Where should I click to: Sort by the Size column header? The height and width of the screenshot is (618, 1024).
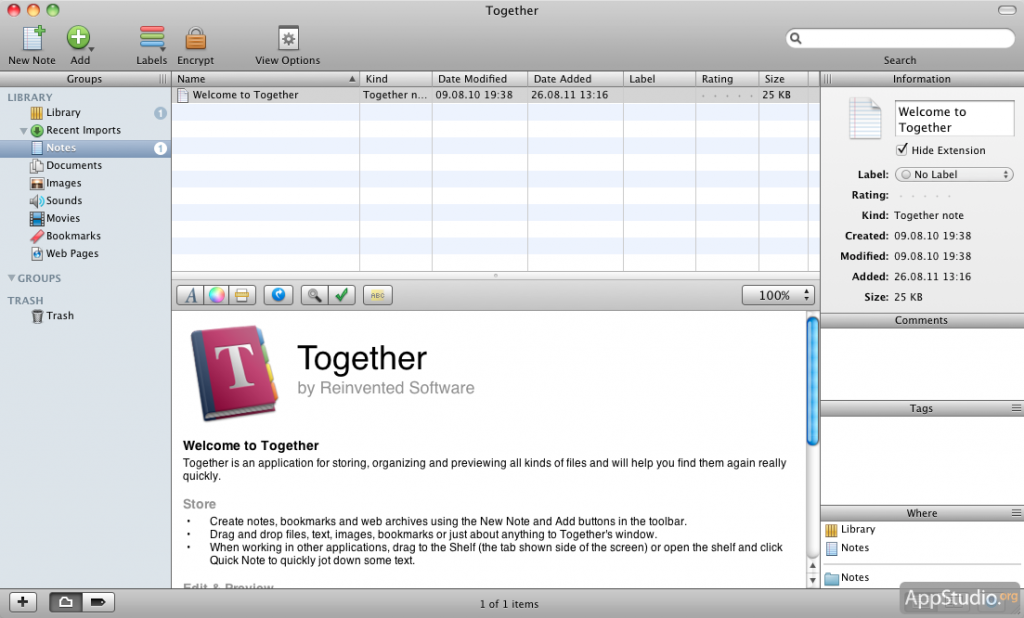click(784, 78)
